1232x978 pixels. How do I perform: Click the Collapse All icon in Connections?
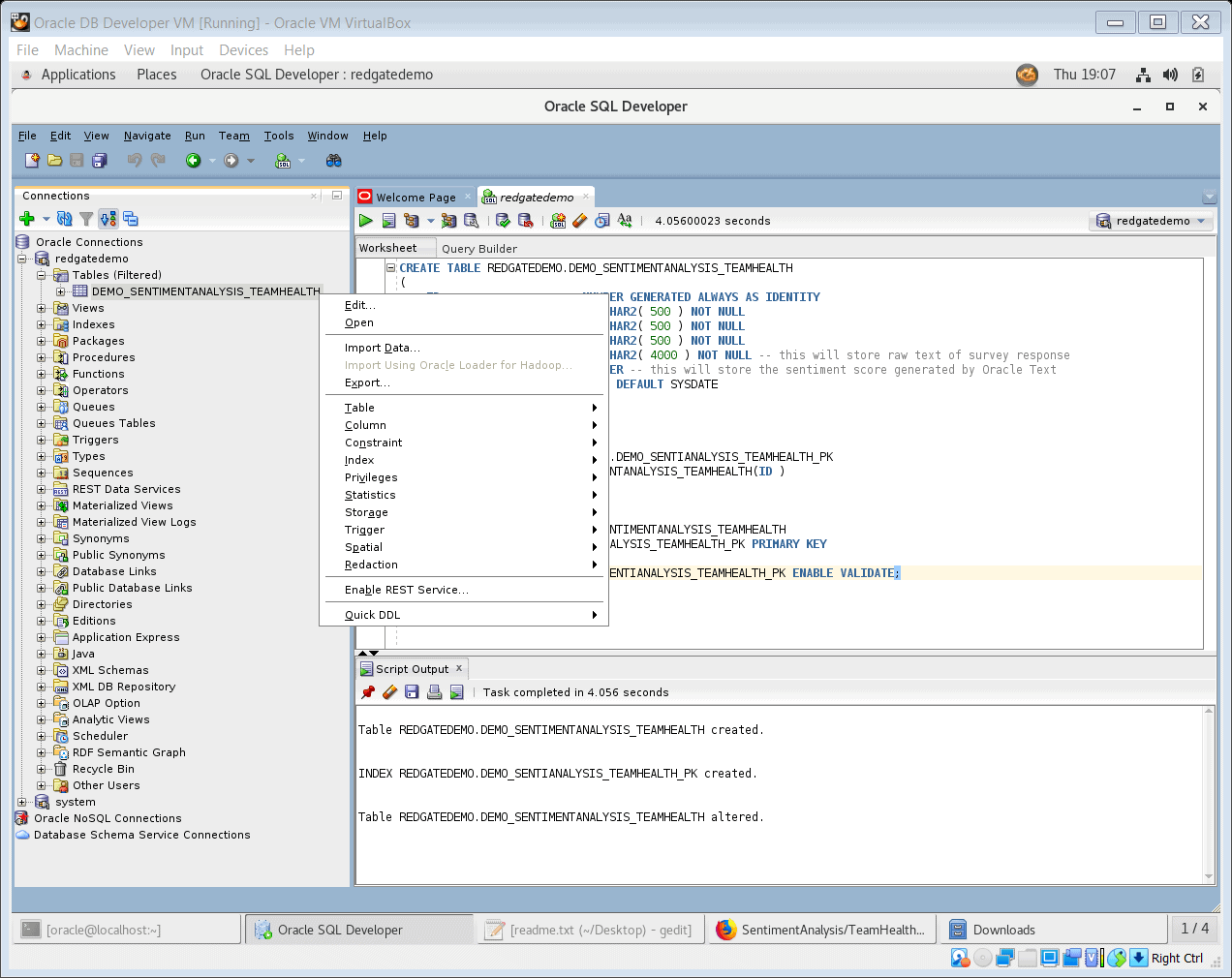[131, 219]
